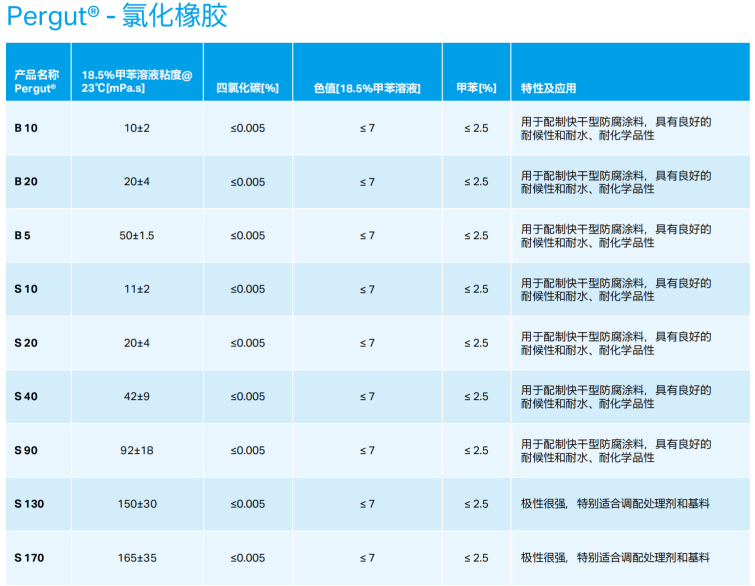Screen dimensions: 755x586
Task: Select the 18.5%甲苯溶液粘度 column header
Action: click(136, 82)
